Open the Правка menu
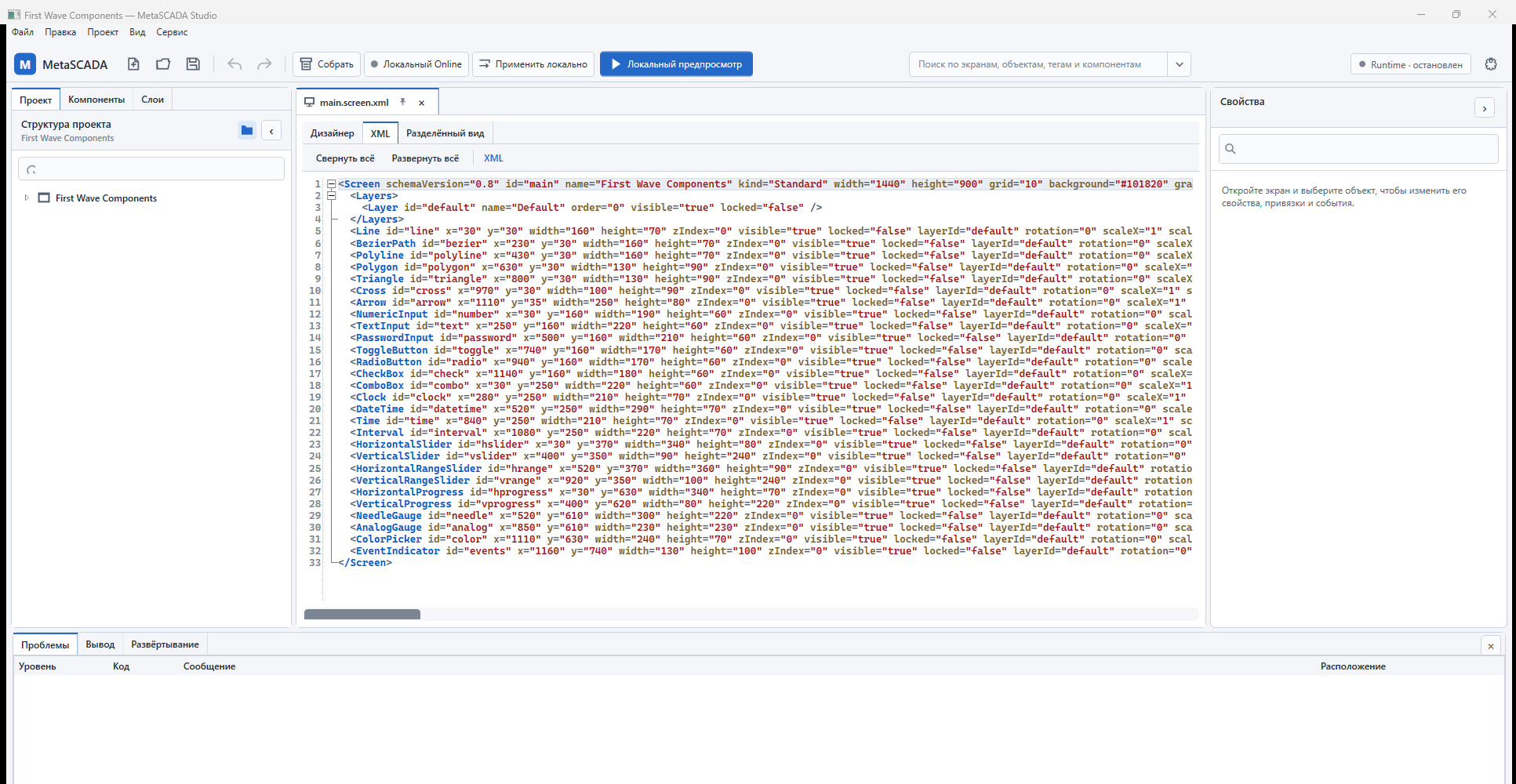The image size is (1516, 784). (60, 32)
